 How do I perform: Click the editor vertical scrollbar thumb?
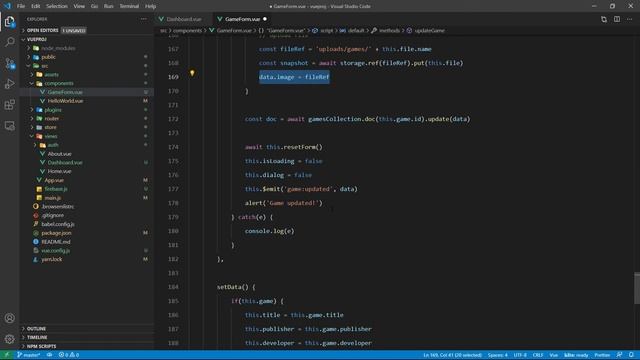pyautogui.click(x=637, y=288)
